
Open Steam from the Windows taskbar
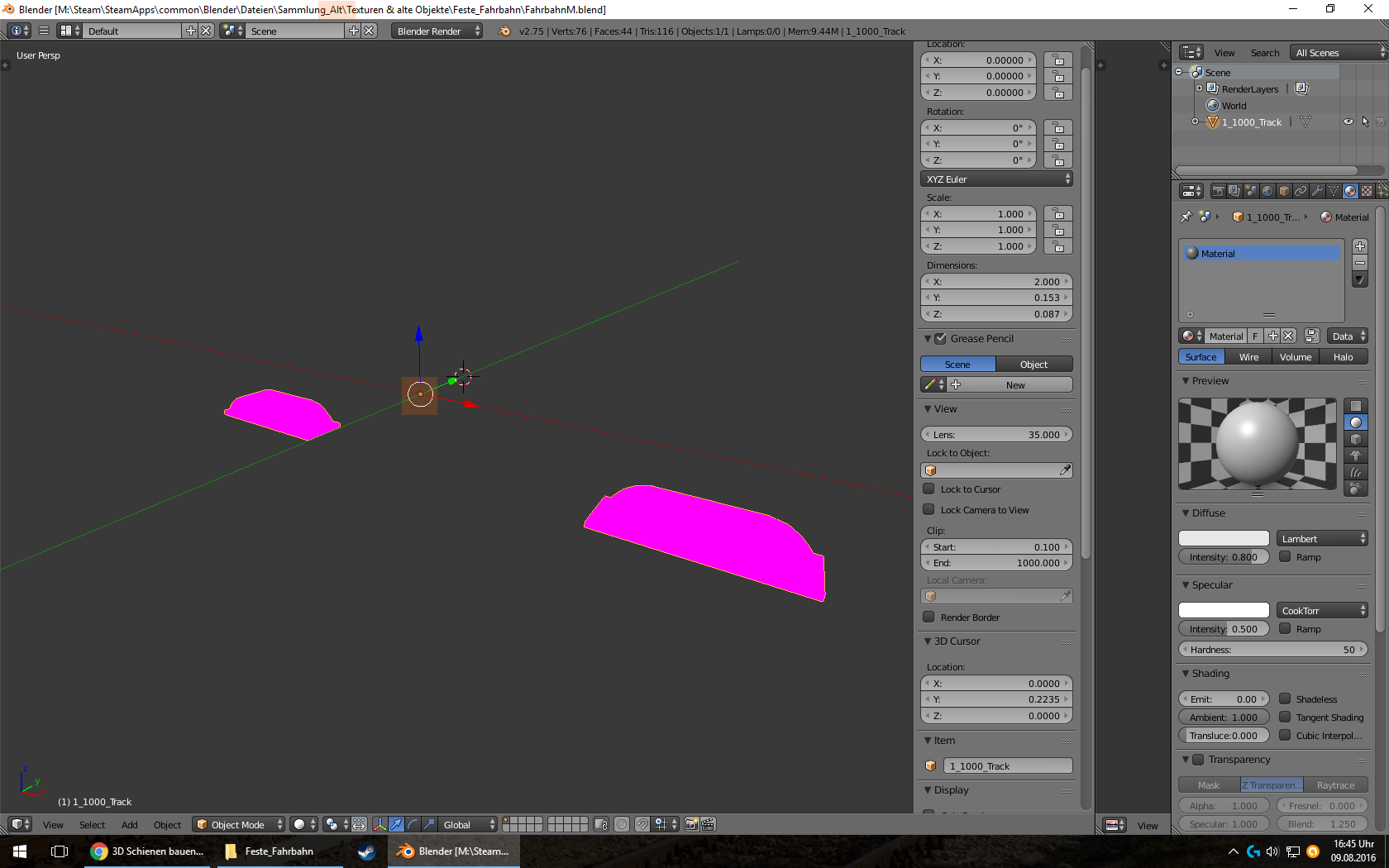point(366,851)
